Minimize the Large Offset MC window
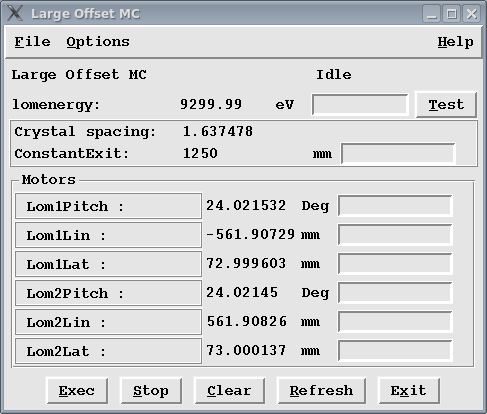This screenshot has width=487, height=414. pos(432,14)
